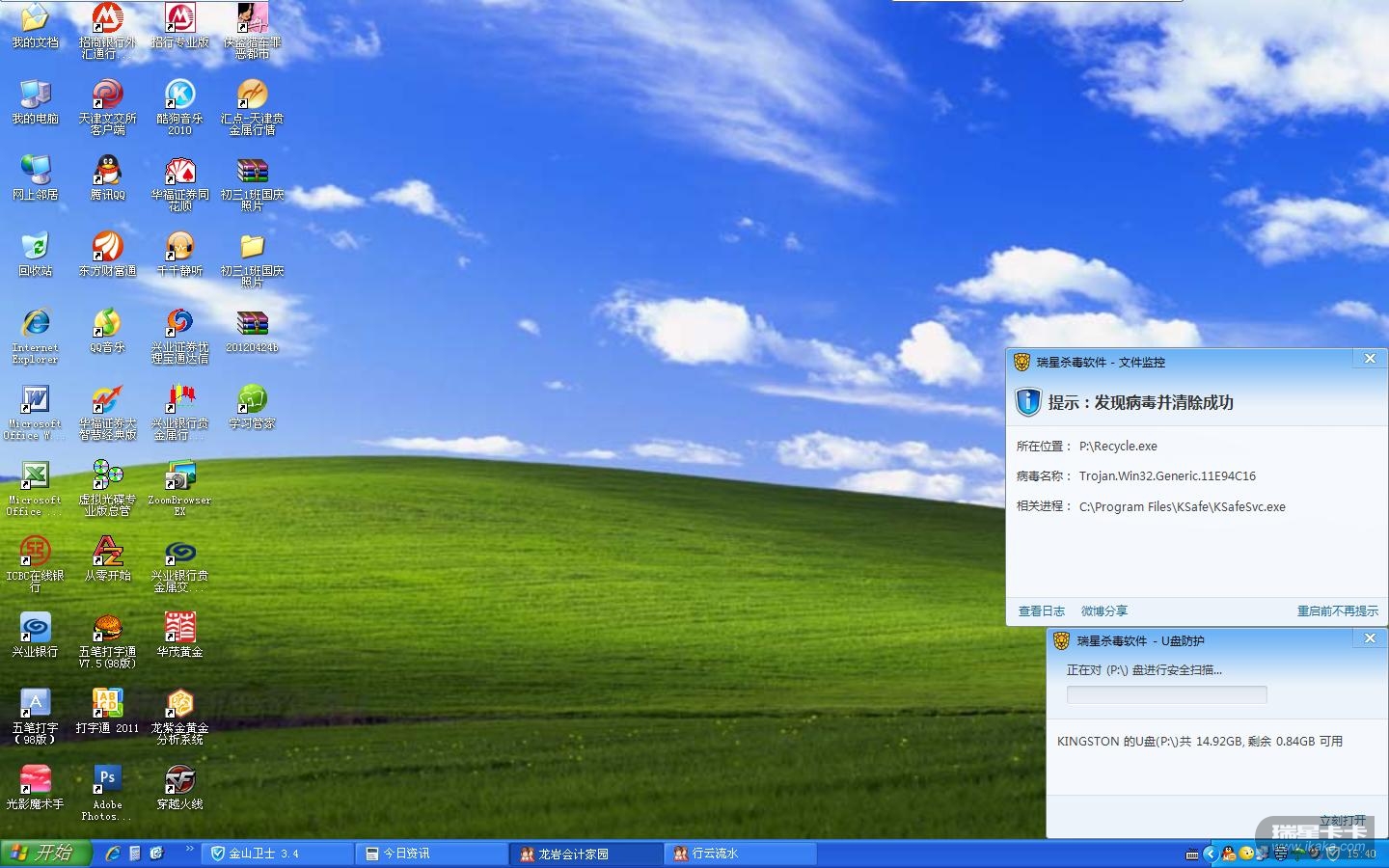The image size is (1389, 868).
Task: Select the 兴业银行贵金属交 shortcut
Action: coord(179,564)
